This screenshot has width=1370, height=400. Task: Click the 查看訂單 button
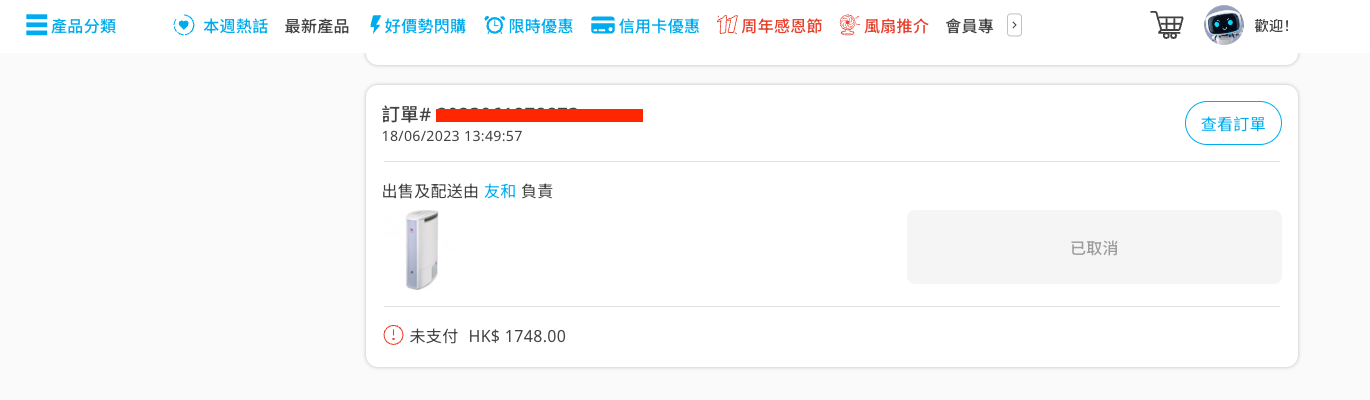(x=1233, y=124)
